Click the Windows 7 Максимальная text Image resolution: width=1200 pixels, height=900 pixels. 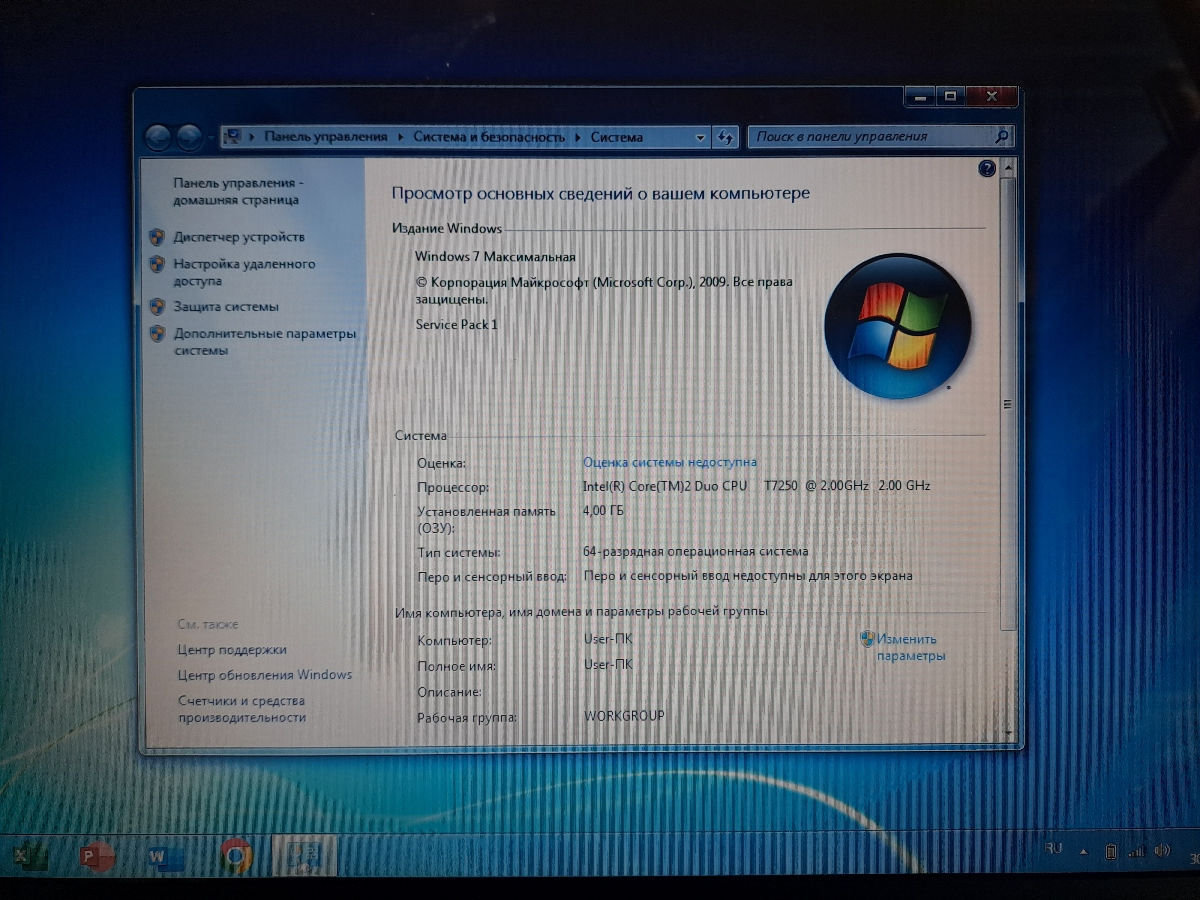(x=495, y=257)
